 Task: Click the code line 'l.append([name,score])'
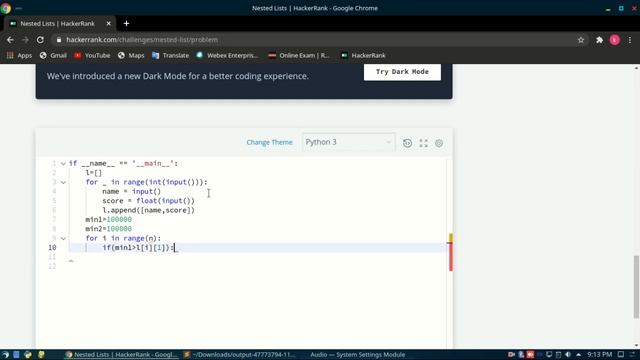click(149, 210)
